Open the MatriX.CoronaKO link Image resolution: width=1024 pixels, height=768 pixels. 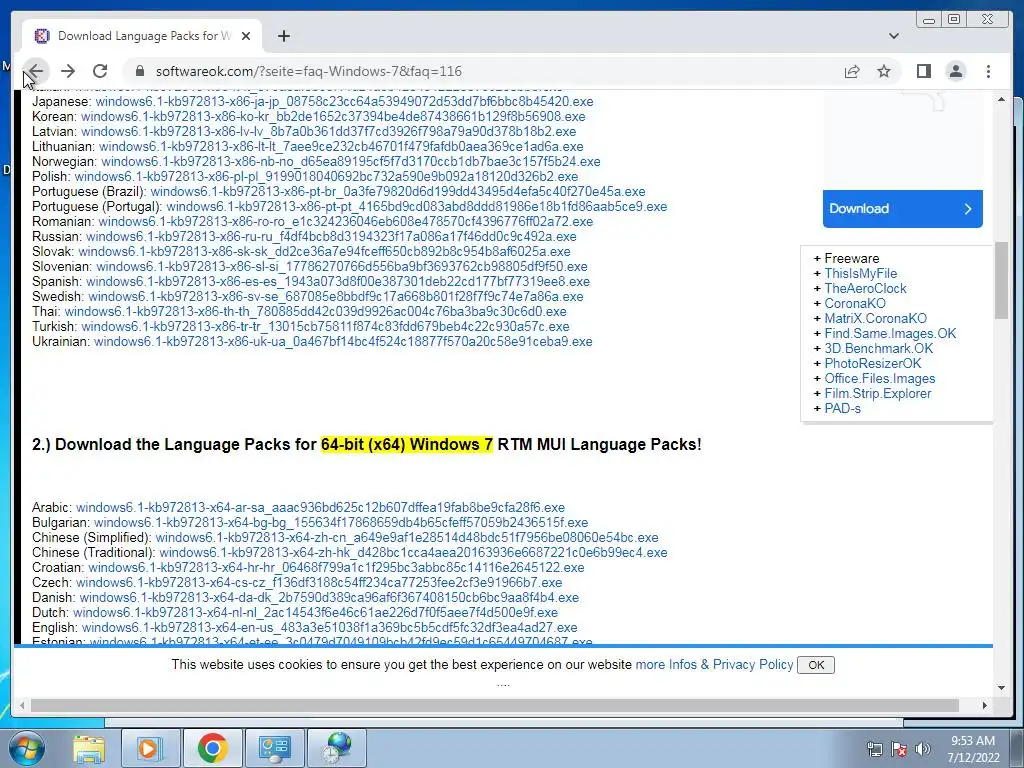coord(875,319)
